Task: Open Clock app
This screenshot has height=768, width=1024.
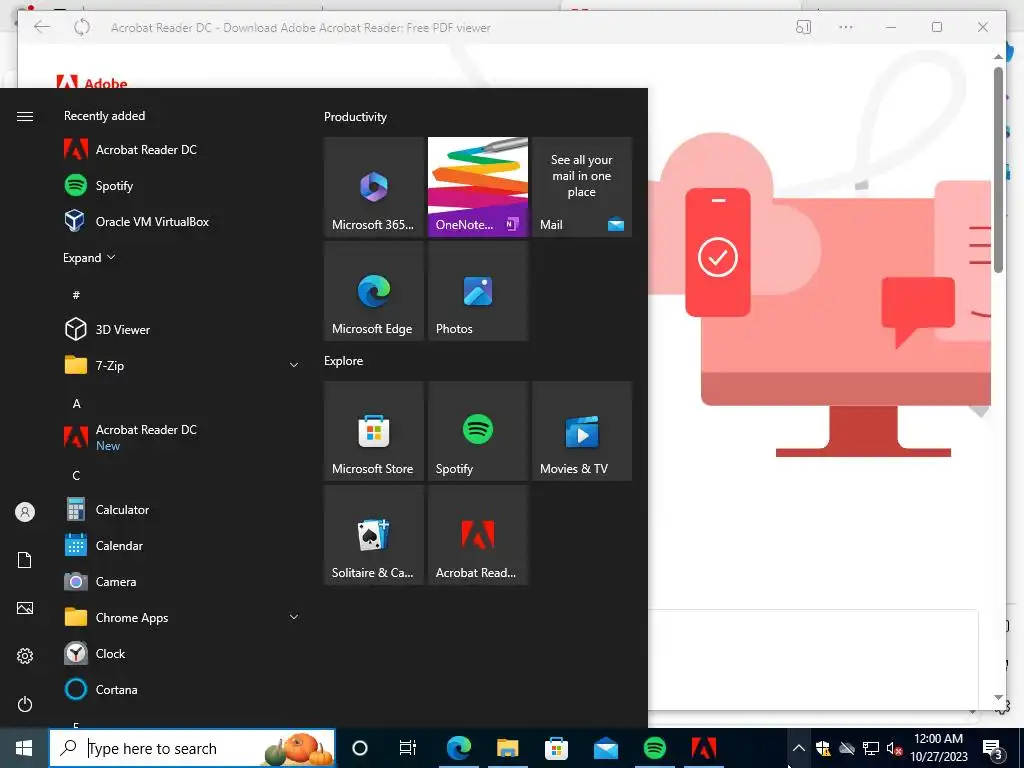Action: pos(182,653)
